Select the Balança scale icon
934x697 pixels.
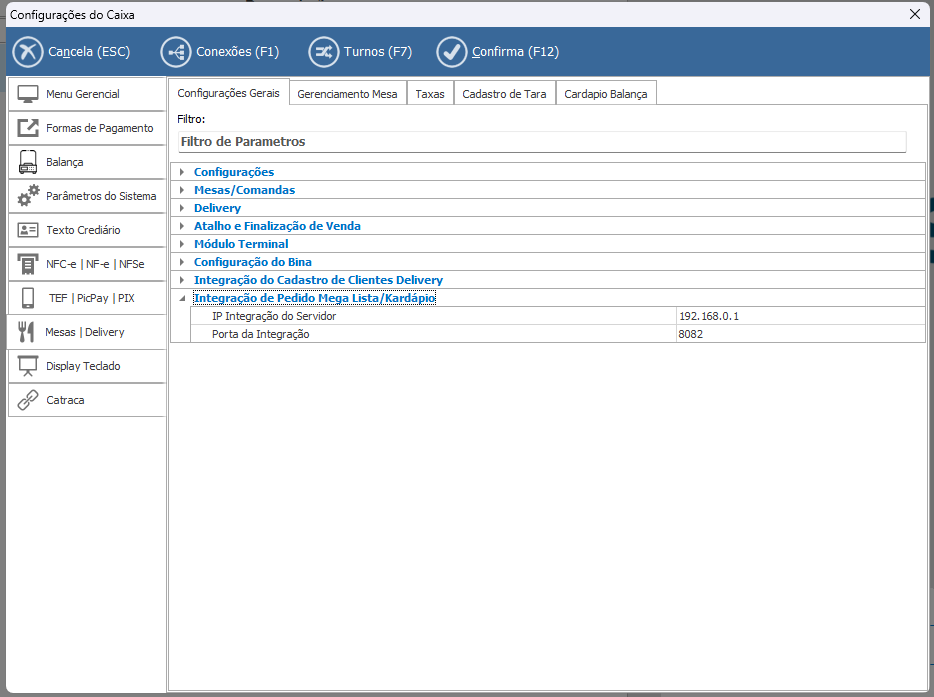coord(28,162)
